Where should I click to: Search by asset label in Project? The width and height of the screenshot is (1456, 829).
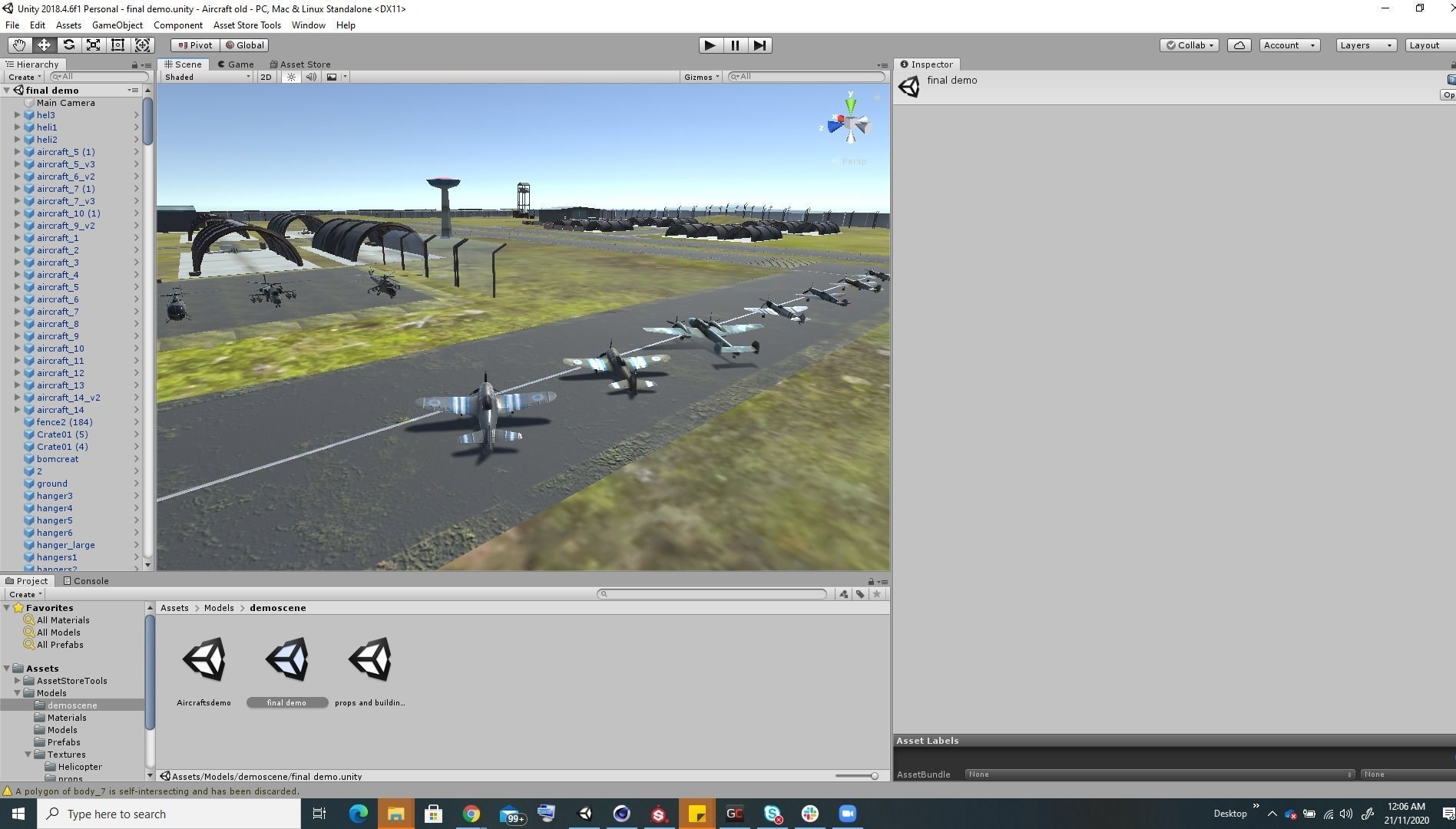point(860,594)
